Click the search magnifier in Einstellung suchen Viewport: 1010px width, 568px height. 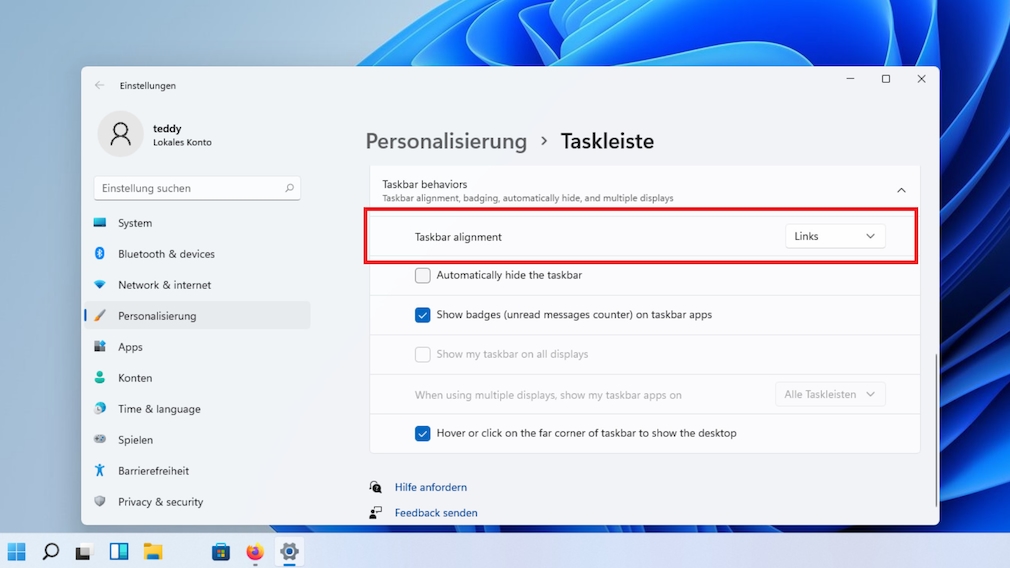click(x=289, y=188)
